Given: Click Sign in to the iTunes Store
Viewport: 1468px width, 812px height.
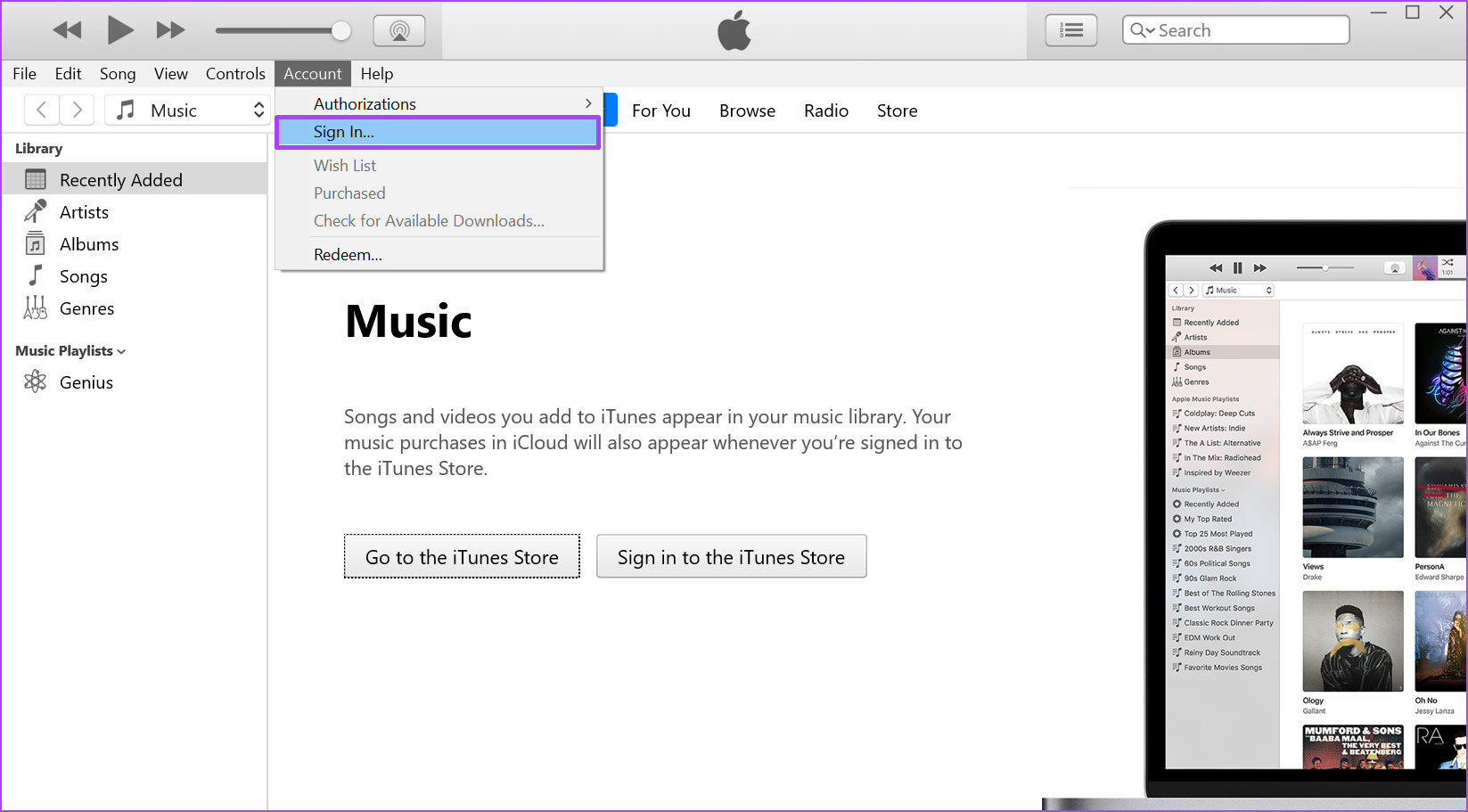Looking at the screenshot, I should (x=731, y=557).
